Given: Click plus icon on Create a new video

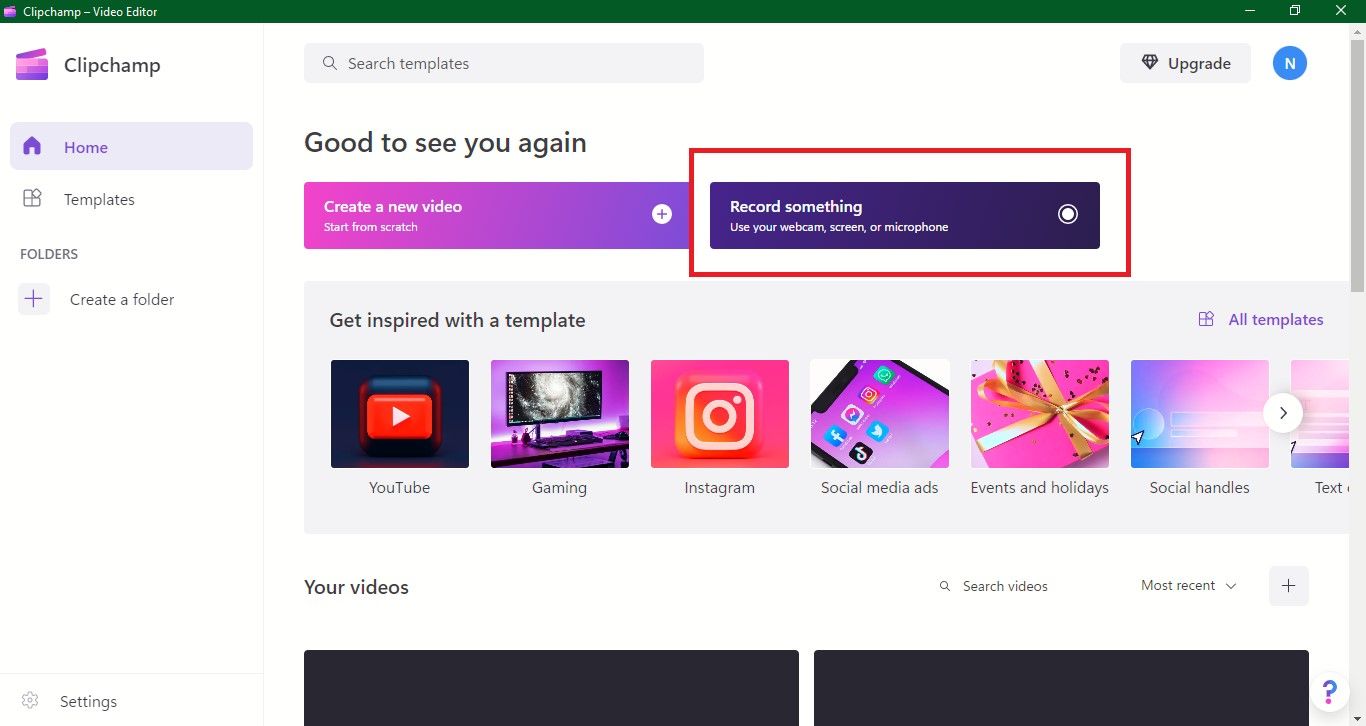Looking at the screenshot, I should [662, 214].
